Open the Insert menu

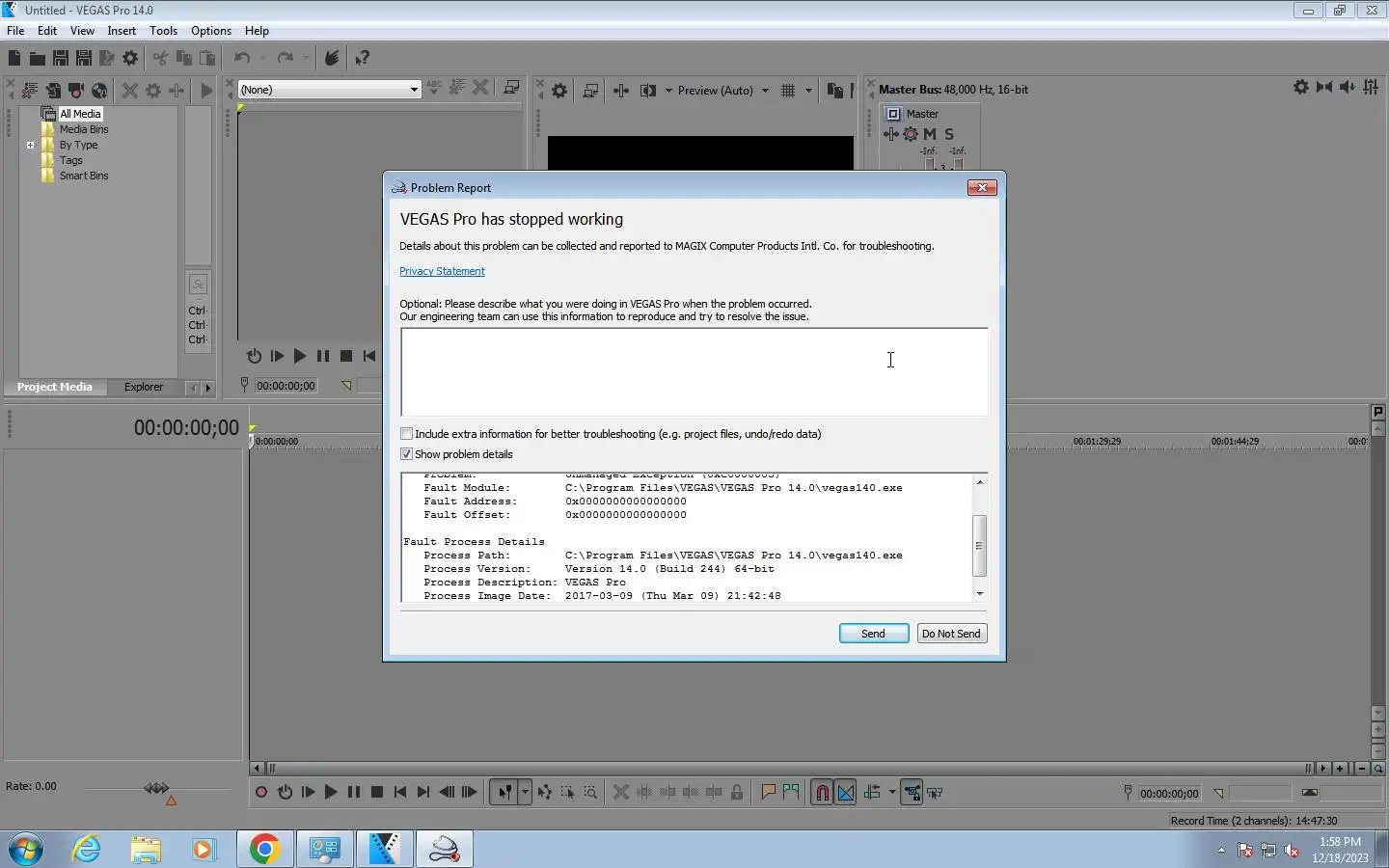[122, 31]
